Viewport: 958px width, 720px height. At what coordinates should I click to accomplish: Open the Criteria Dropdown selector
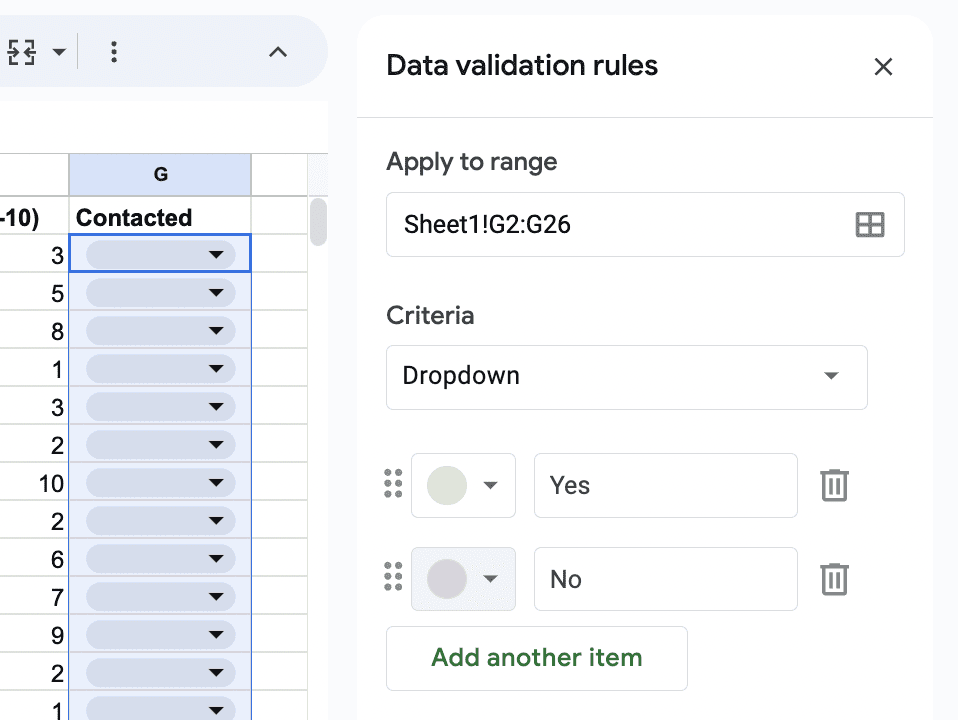point(626,377)
